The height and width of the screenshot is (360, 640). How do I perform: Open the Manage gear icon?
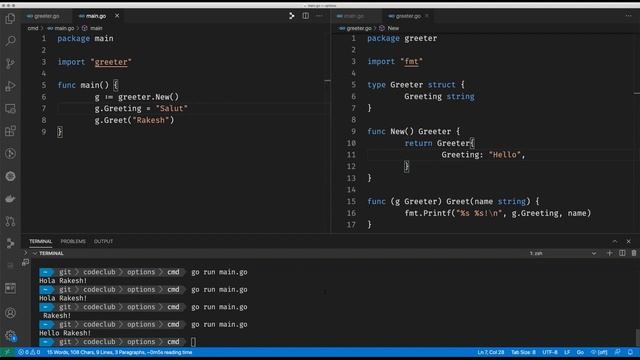[x=10, y=336]
